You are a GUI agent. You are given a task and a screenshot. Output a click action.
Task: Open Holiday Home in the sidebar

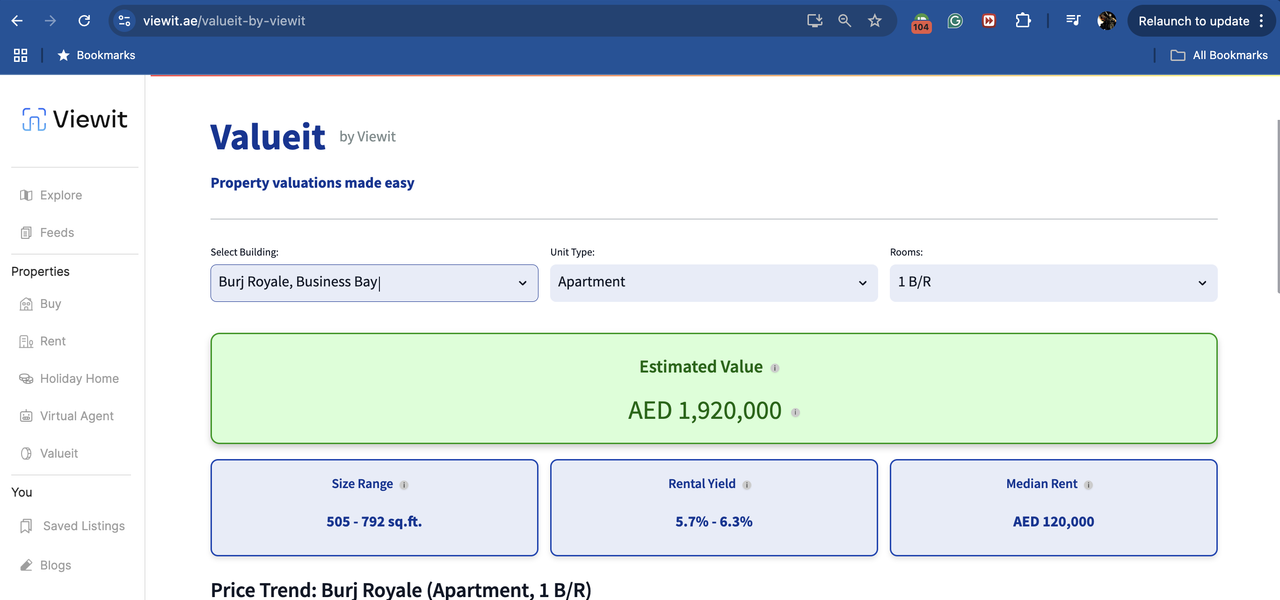tap(78, 379)
